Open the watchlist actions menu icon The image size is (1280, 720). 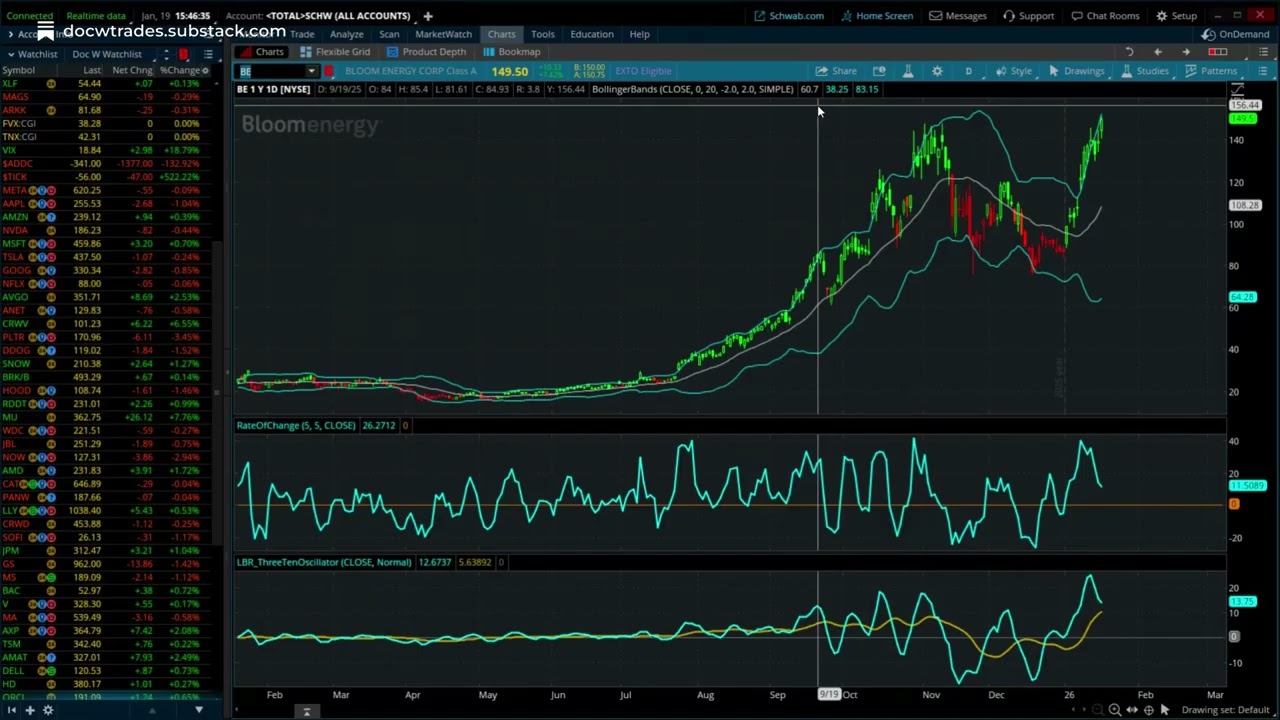[x=208, y=54]
